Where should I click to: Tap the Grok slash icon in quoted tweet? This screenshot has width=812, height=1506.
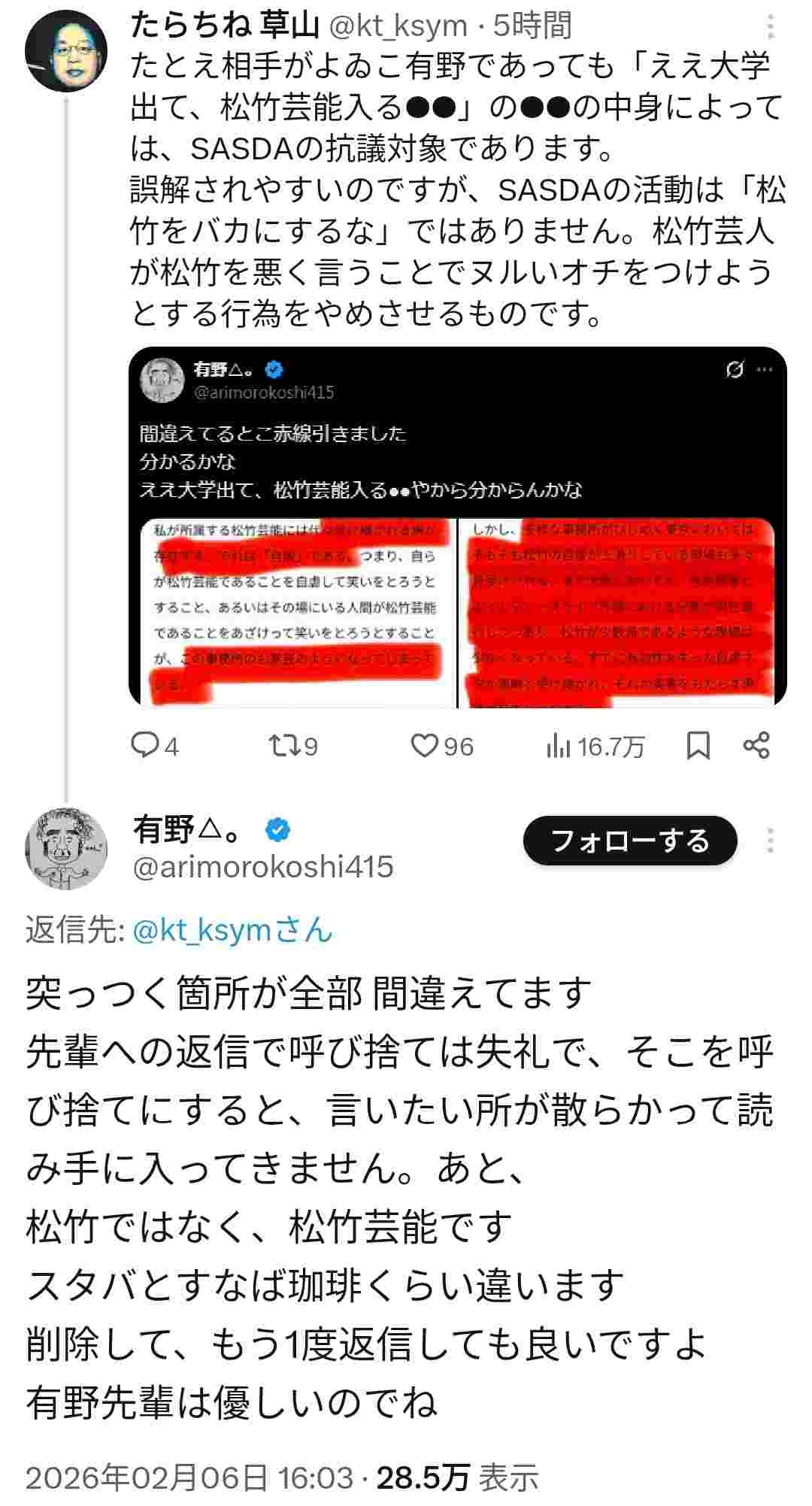tap(734, 369)
